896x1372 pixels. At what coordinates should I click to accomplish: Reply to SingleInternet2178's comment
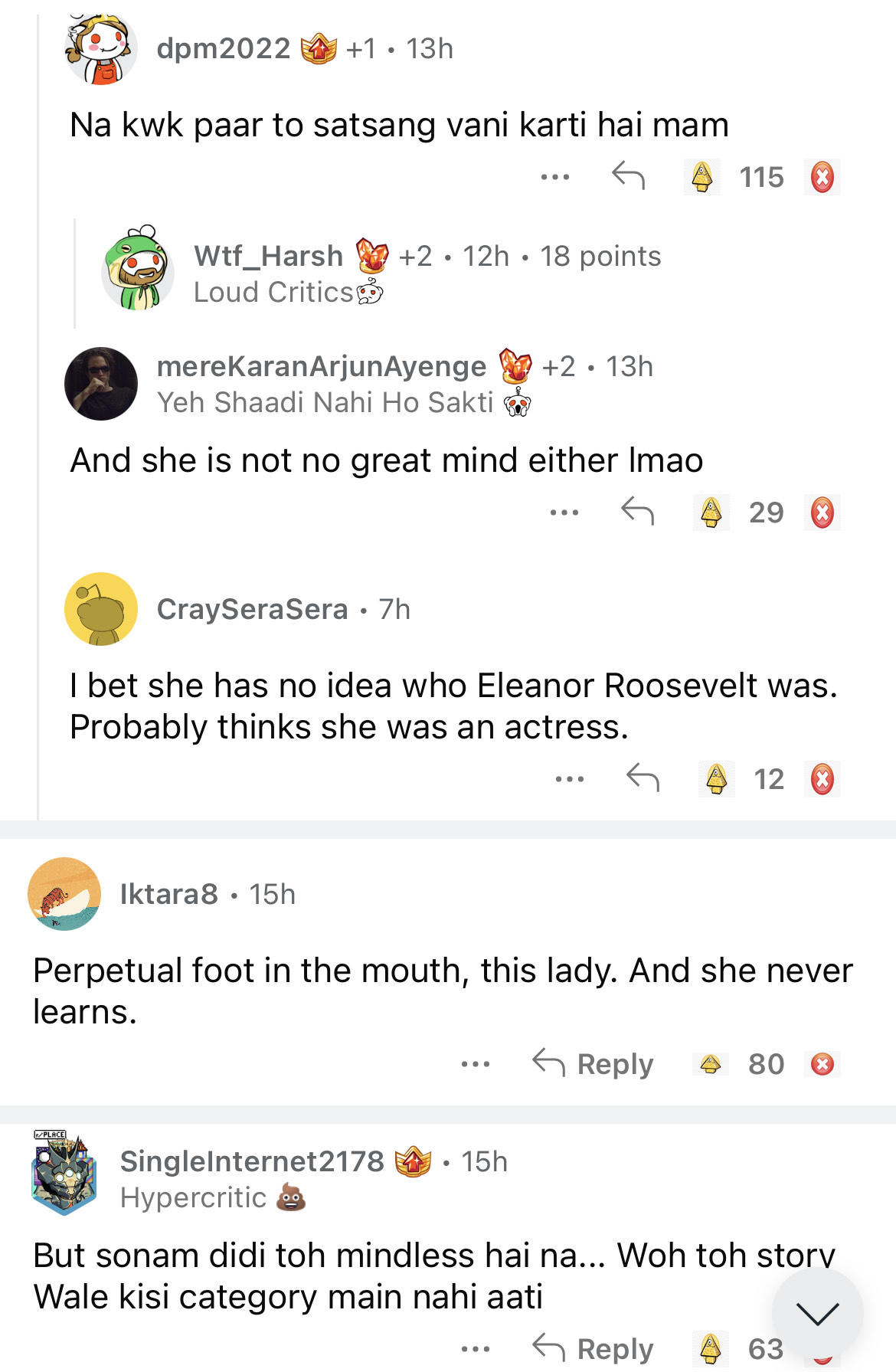tap(594, 1348)
